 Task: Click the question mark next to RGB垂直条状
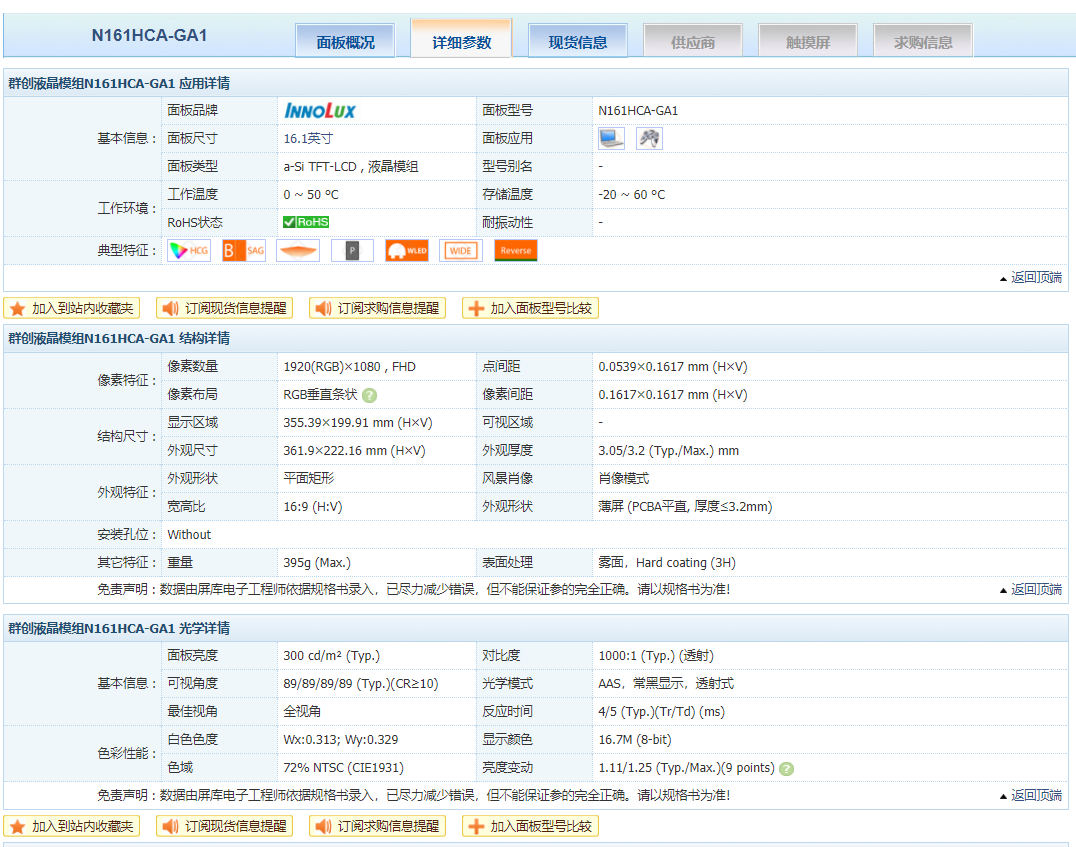click(371, 394)
